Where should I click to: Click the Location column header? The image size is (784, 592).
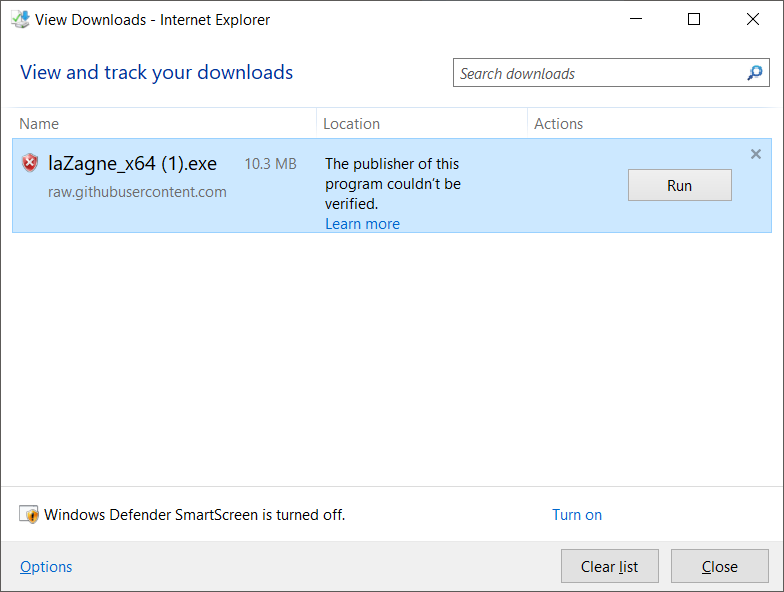[x=352, y=124]
